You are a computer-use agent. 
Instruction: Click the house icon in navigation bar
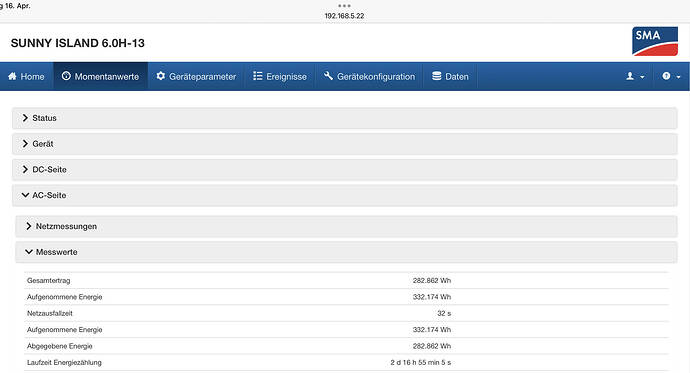pyautogui.click(x=12, y=76)
